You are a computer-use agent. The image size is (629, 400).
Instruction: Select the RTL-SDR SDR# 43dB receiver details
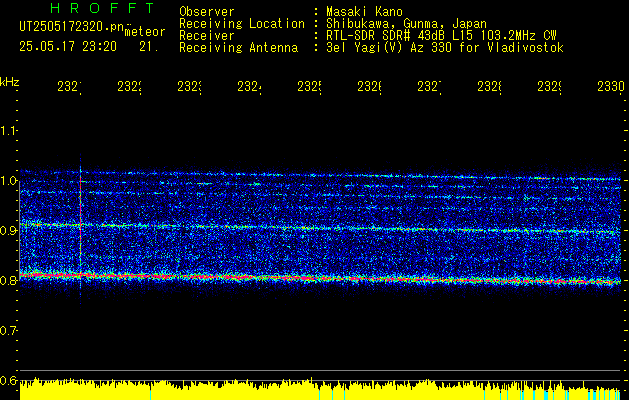(441, 36)
